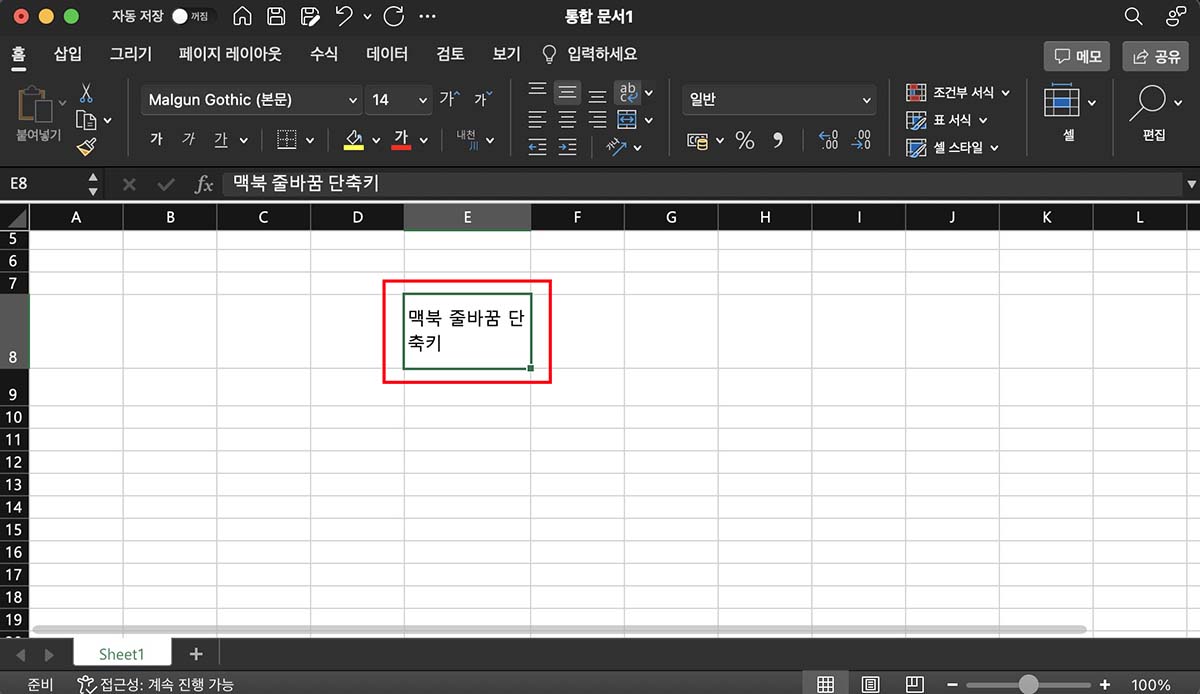The width and height of the screenshot is (1200, 694).
Task: Open the 편집 editing group button
Action: point(1154,112)
